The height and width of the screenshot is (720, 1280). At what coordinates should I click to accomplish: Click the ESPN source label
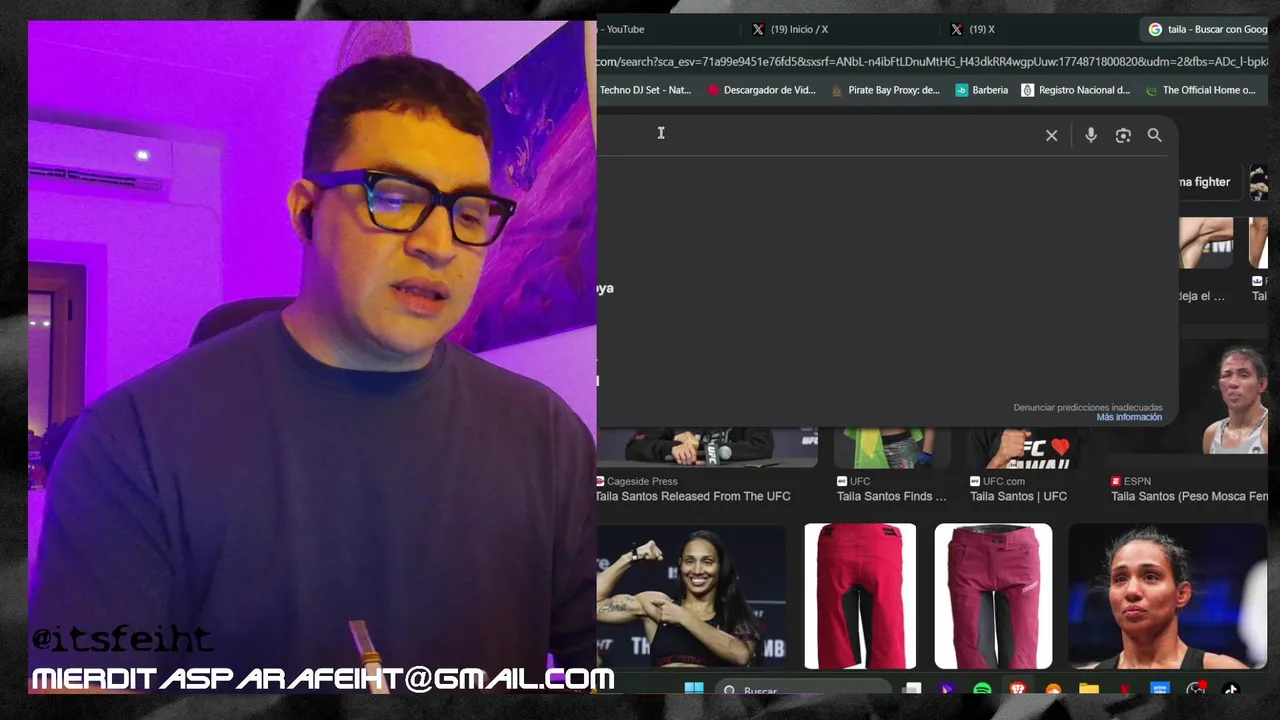point(1130,481)
